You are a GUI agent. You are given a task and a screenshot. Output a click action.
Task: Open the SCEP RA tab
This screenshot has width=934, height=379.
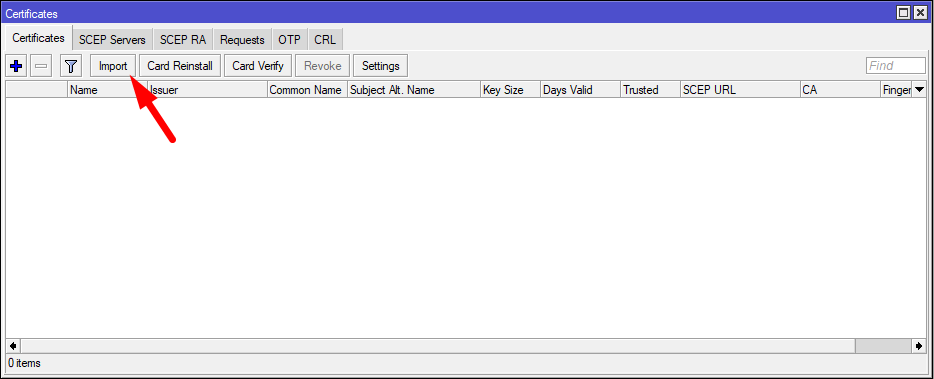183,40
